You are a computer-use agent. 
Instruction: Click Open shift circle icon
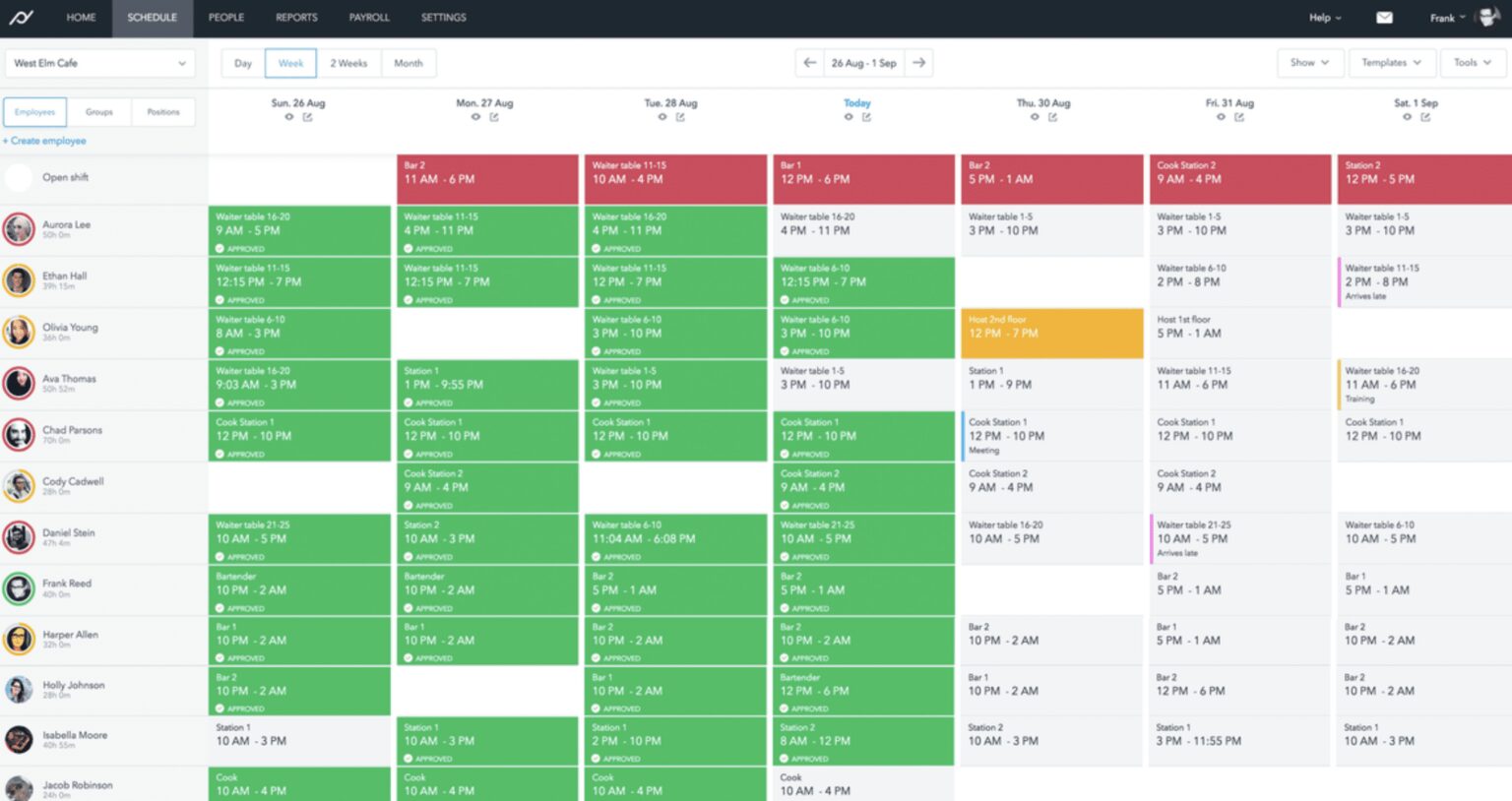pyautogui.click(x=19, y=178)
